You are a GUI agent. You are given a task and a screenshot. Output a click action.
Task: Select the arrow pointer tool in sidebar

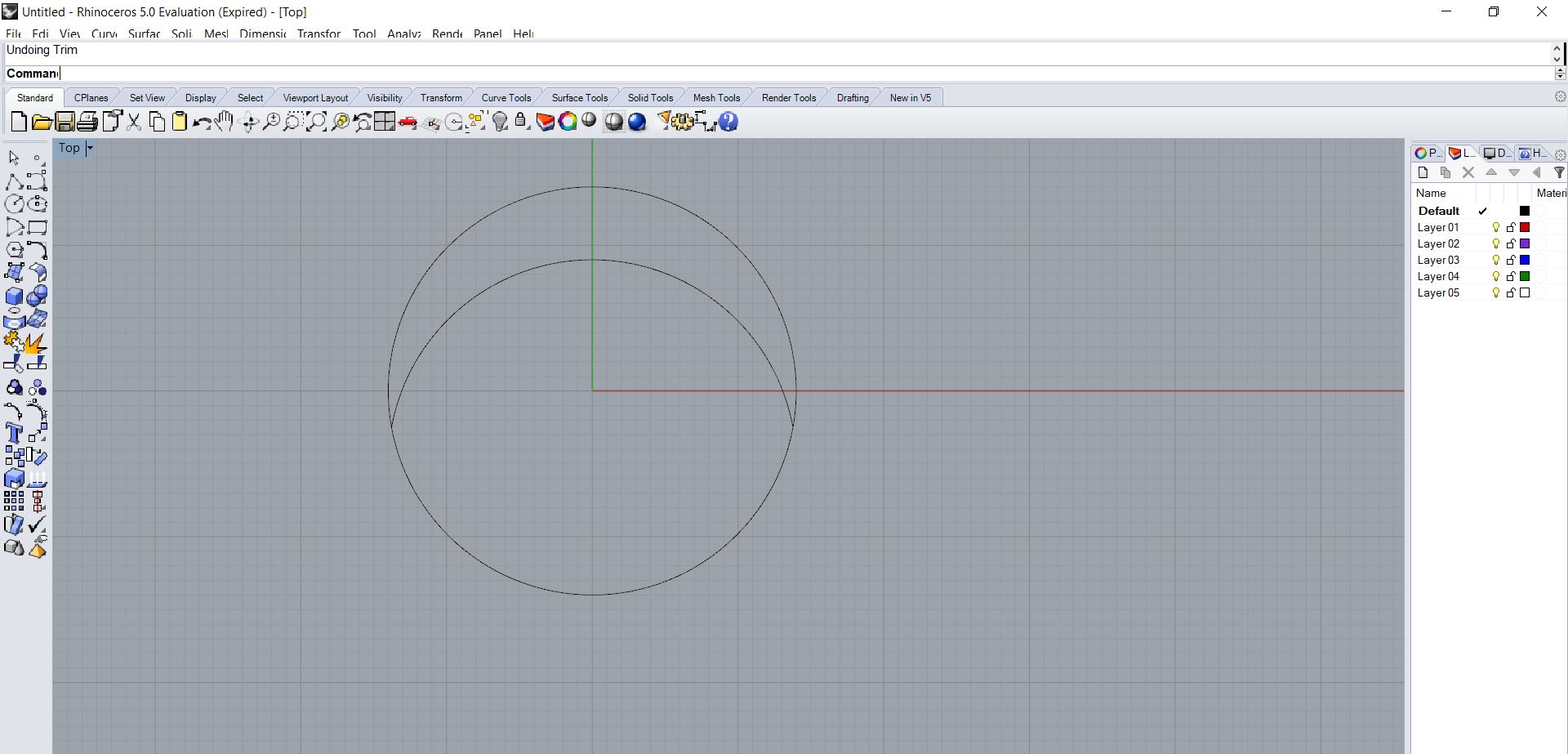[x=14, y=158]
